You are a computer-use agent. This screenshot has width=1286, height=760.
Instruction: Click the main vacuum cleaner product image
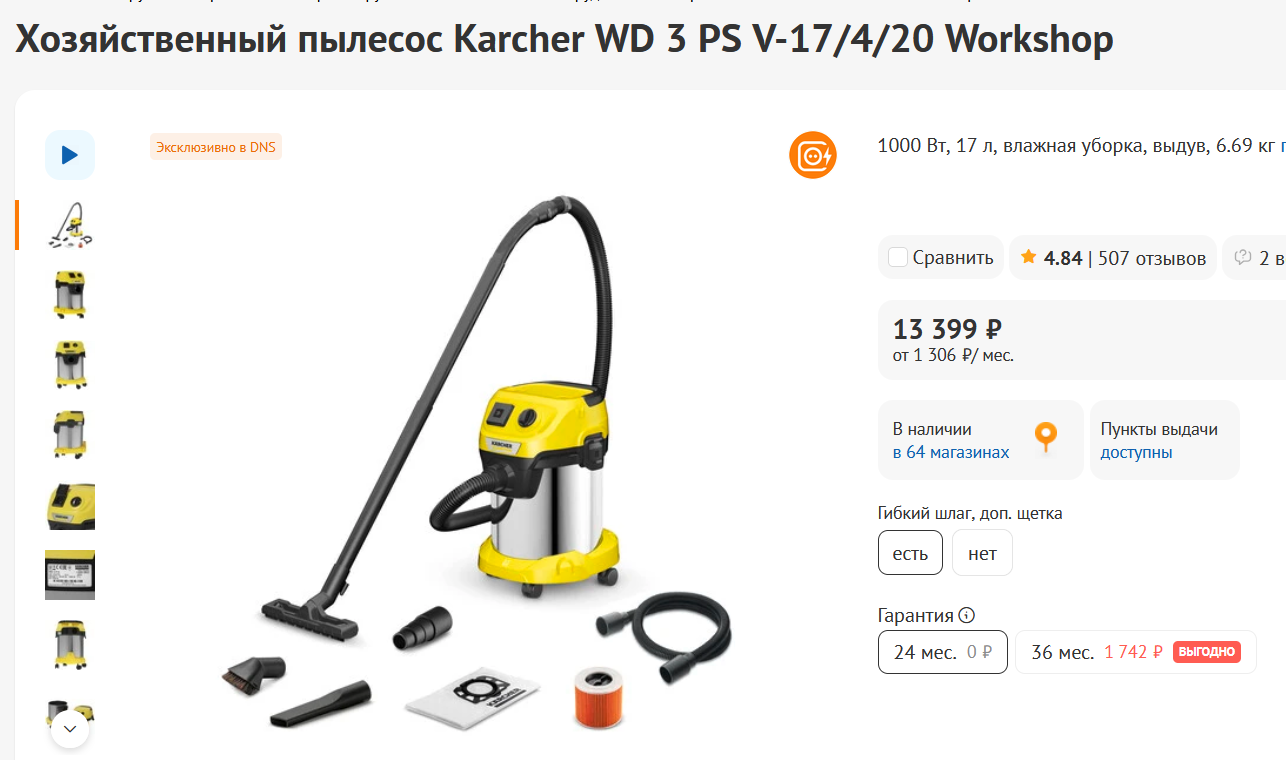click(x=475, y=460)
